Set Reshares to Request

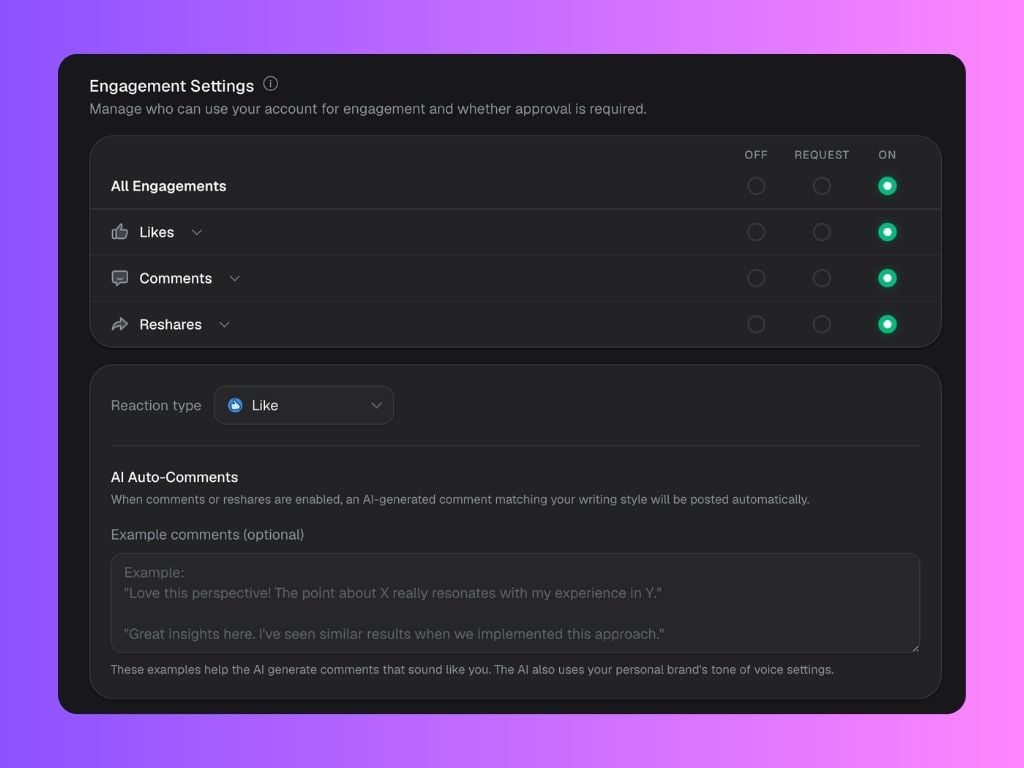(x=822, y=324)
